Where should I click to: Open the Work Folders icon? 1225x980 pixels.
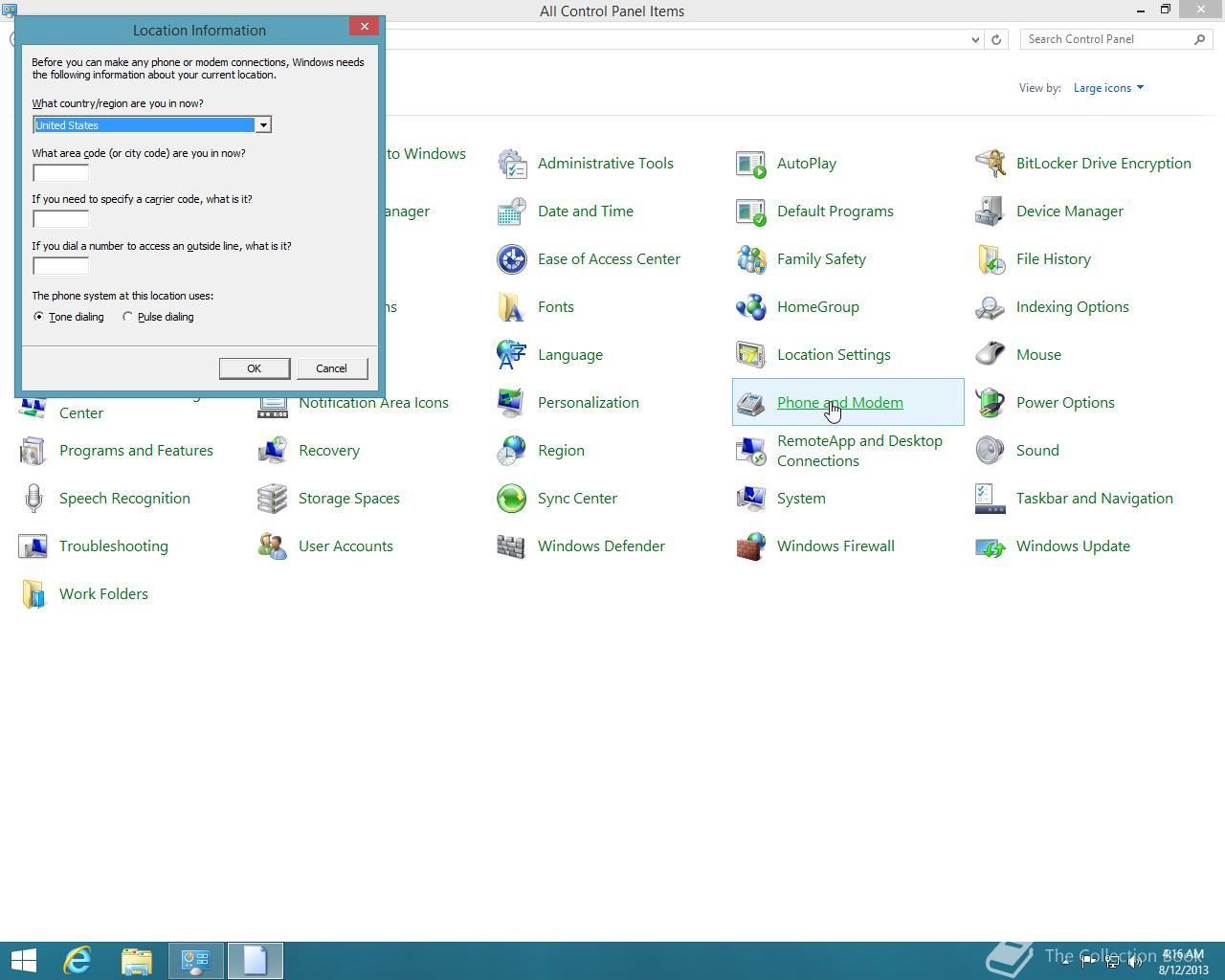[x=33, y=594]
